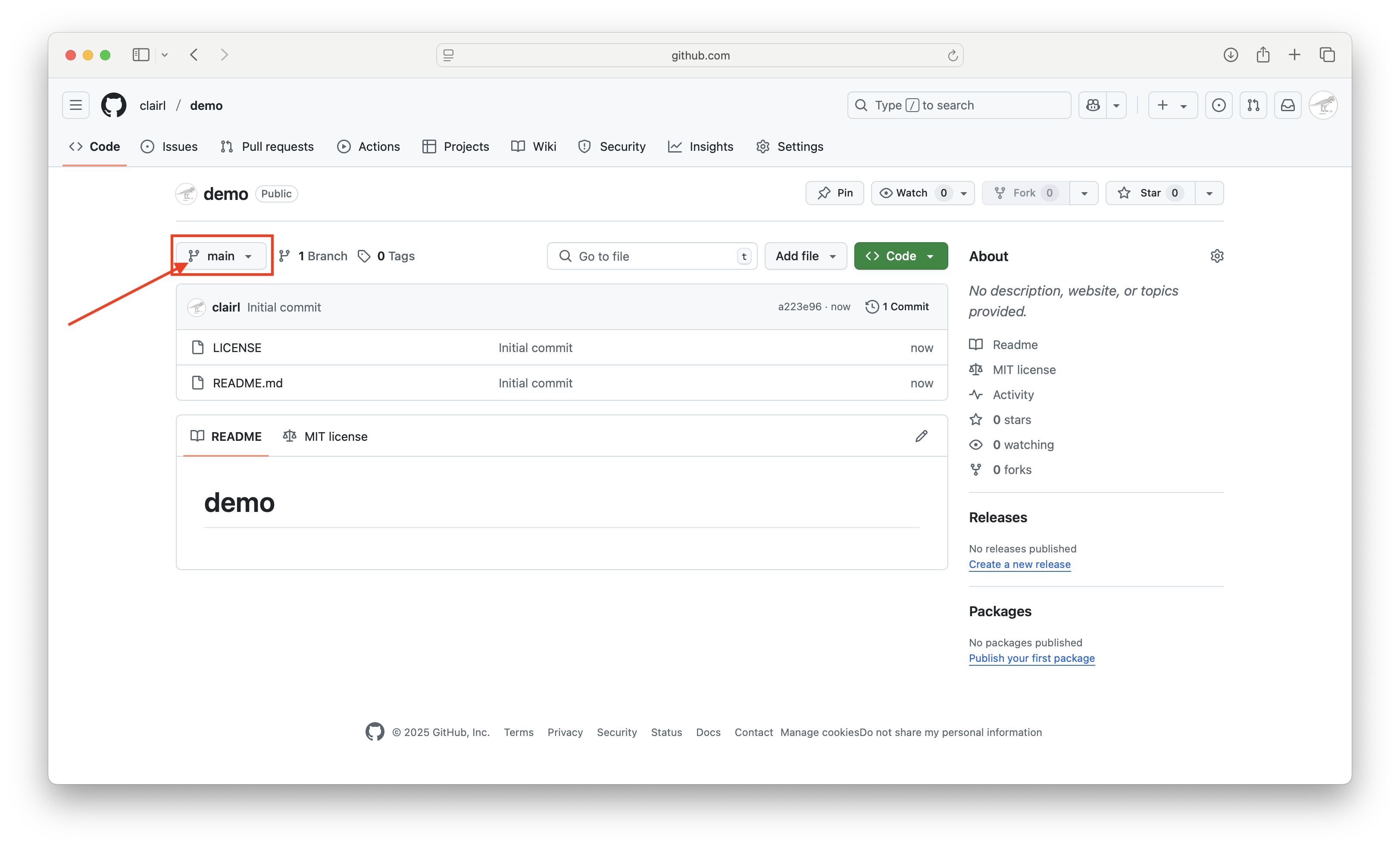
Task: Pin the demo repository
Action: click(x=834, y=193)
